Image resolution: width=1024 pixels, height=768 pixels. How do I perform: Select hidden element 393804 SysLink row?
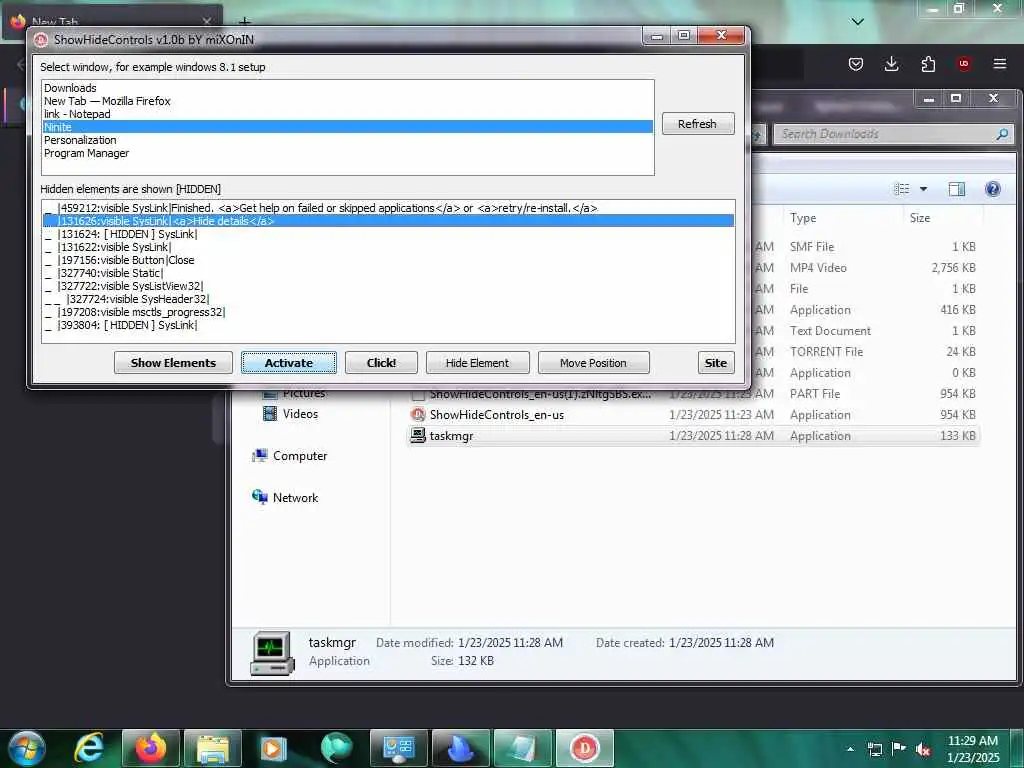click(389, 325)
